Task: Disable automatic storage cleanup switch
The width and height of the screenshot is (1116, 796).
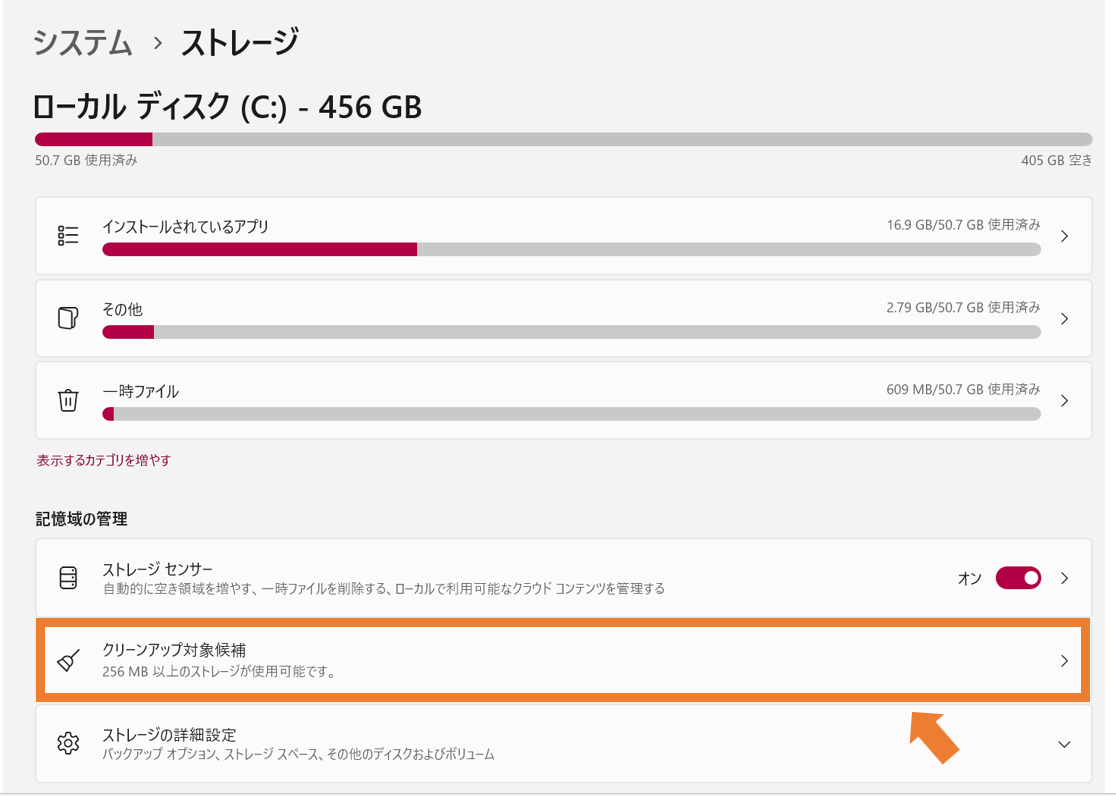Action: [x=1017, y=578]
